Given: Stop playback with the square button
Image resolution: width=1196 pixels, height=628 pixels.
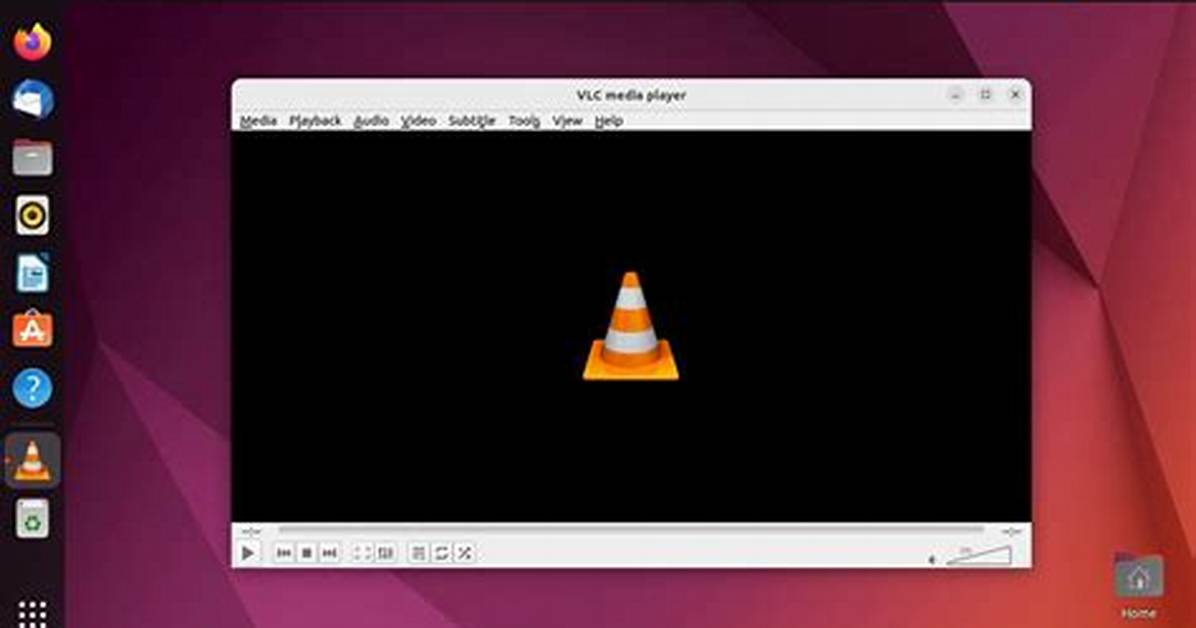Looking at the screenshot, I should 307,553.
